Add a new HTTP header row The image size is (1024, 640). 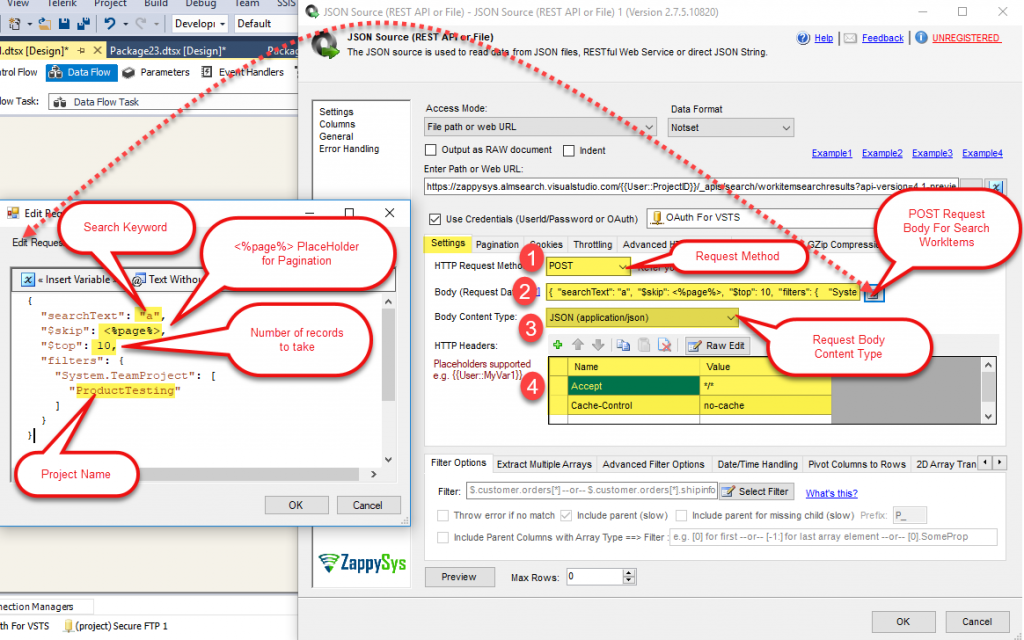click(x=557, y=345)
